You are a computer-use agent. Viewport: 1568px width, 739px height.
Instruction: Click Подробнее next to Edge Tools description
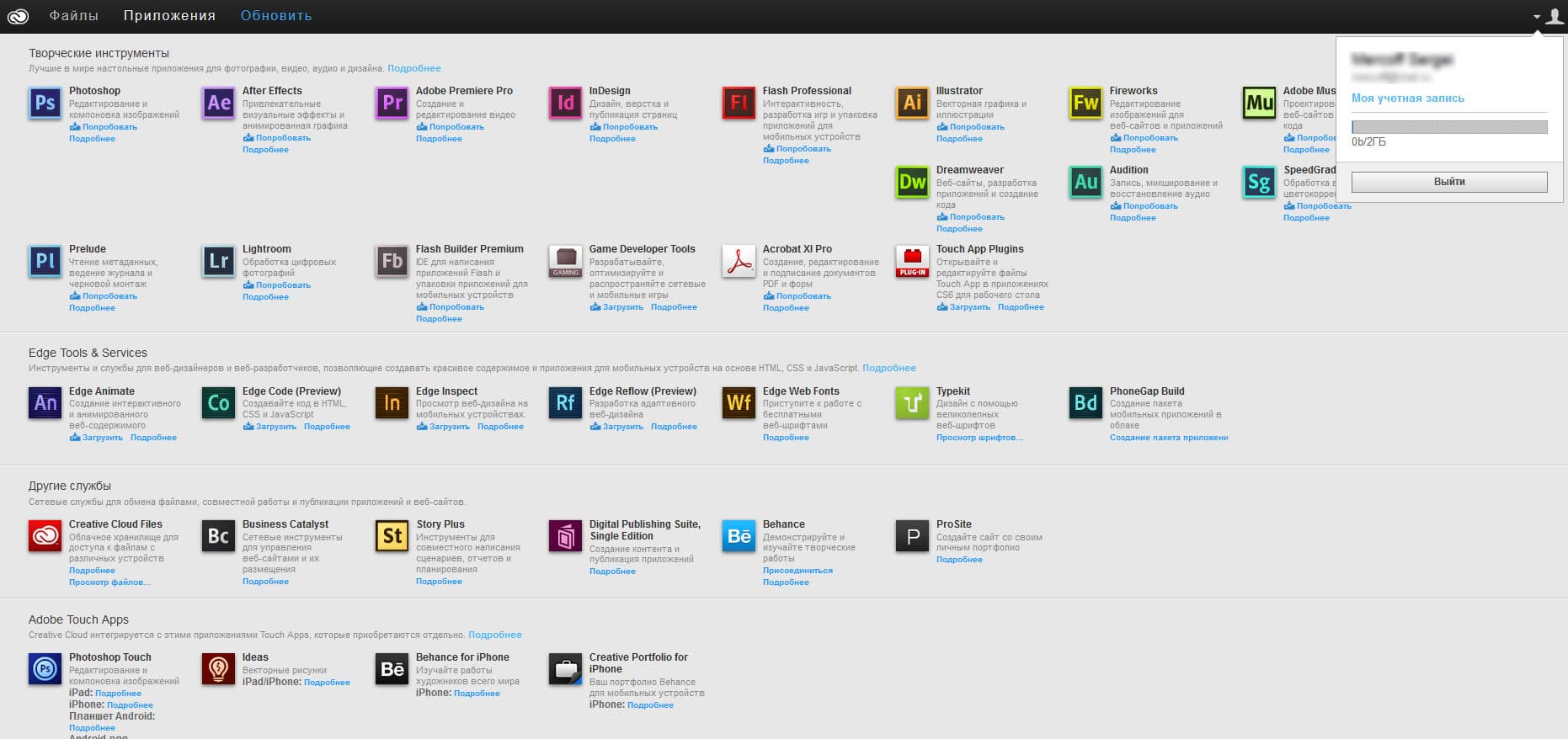coord(889,368)
